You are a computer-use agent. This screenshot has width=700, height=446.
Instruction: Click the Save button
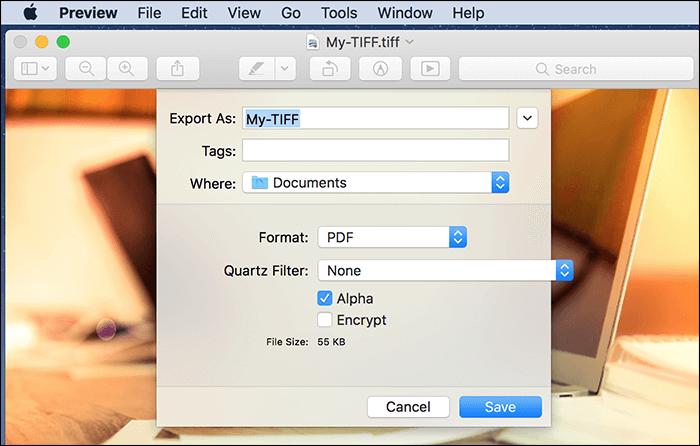(500, 407)
